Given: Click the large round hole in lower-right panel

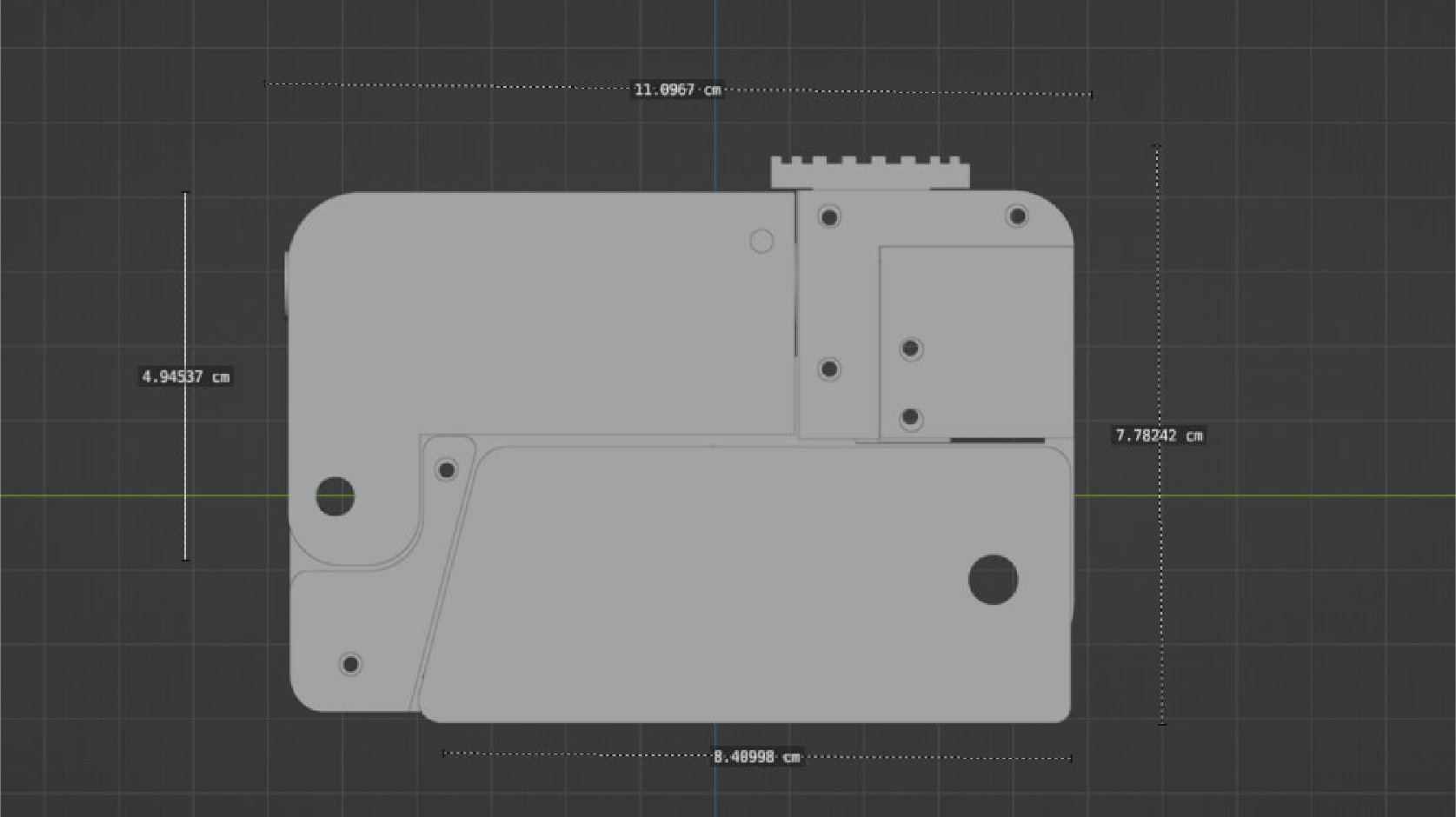Looking at the screenshot, I should click(993, 580).
